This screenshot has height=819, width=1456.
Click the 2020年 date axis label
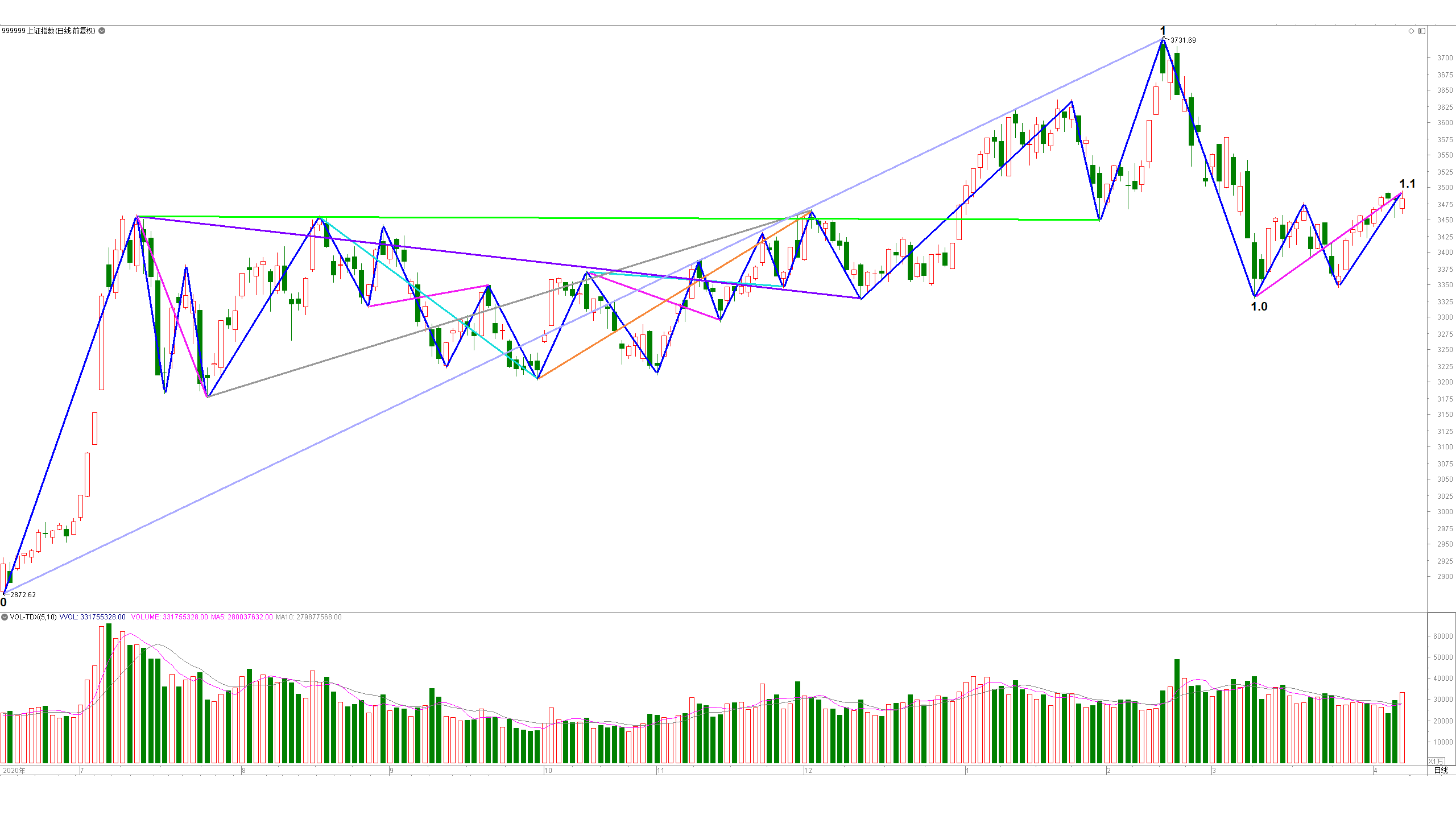[x=14, y=771]
